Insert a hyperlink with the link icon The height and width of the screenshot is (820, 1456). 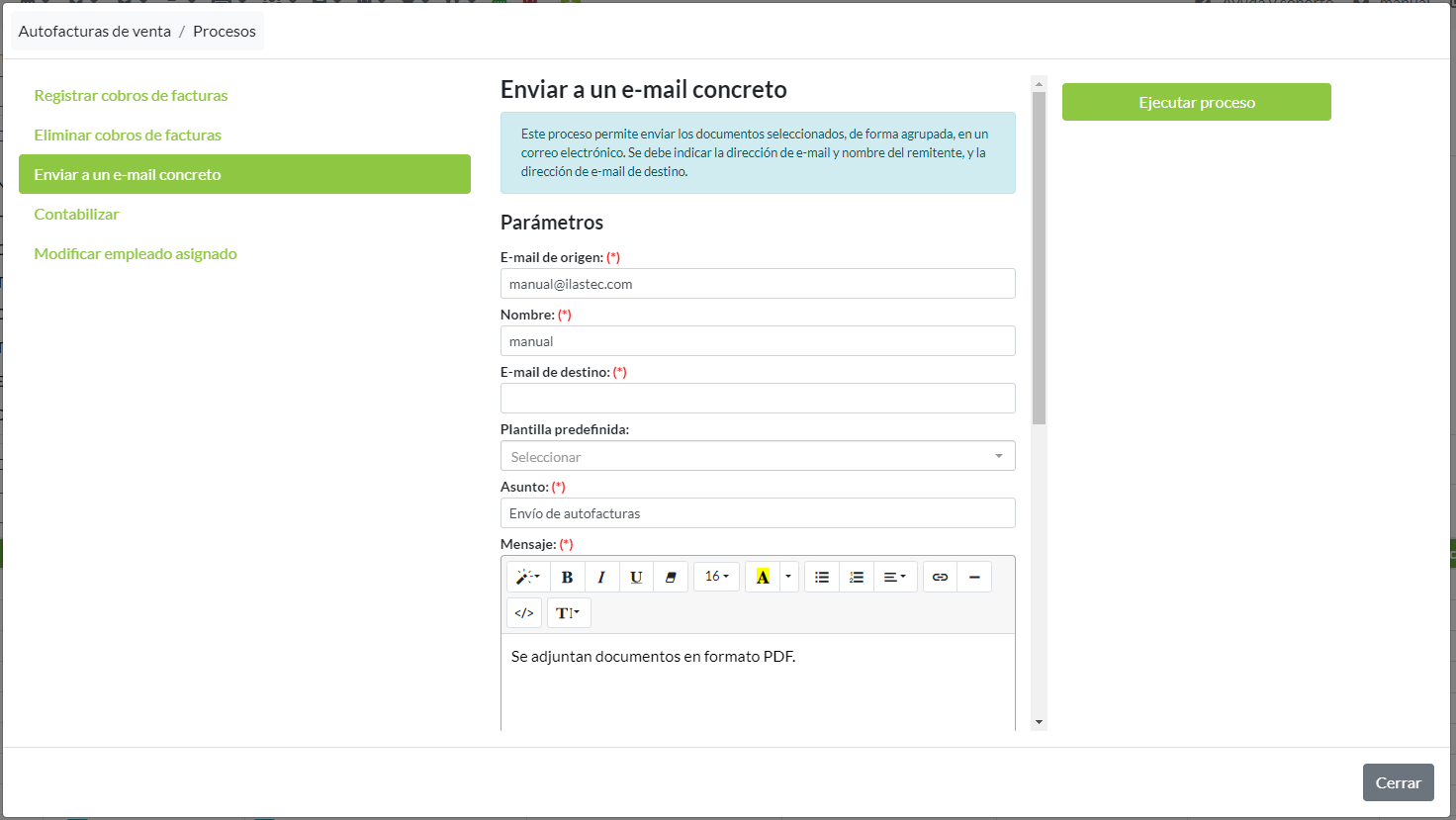tap(940, 577)
